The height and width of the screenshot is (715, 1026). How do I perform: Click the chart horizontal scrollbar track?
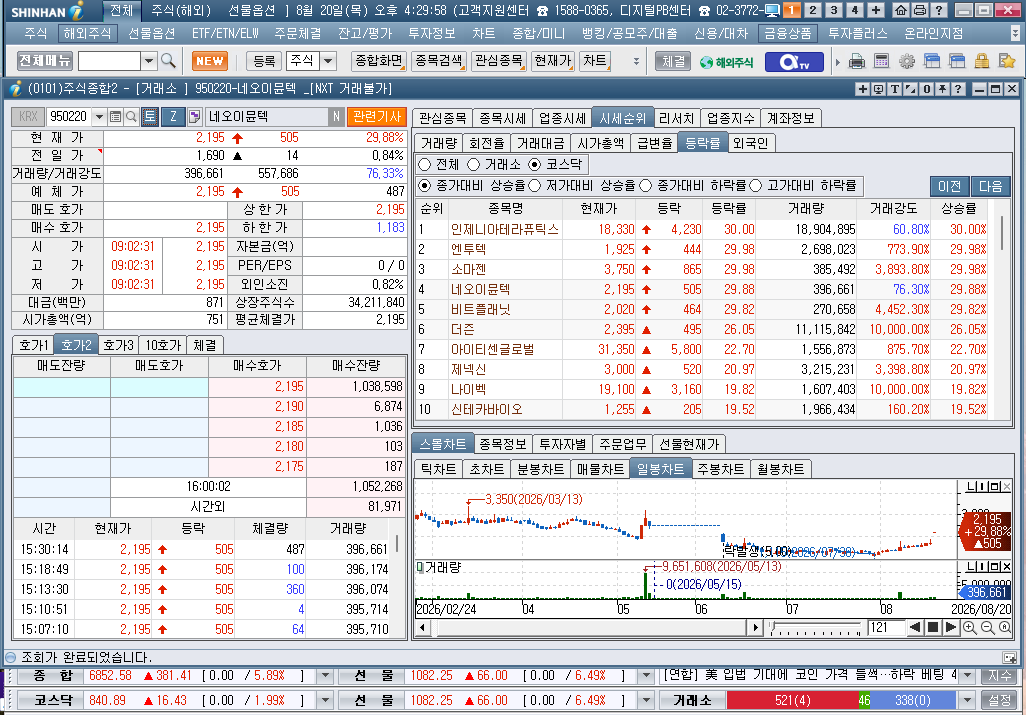[588, 628]
